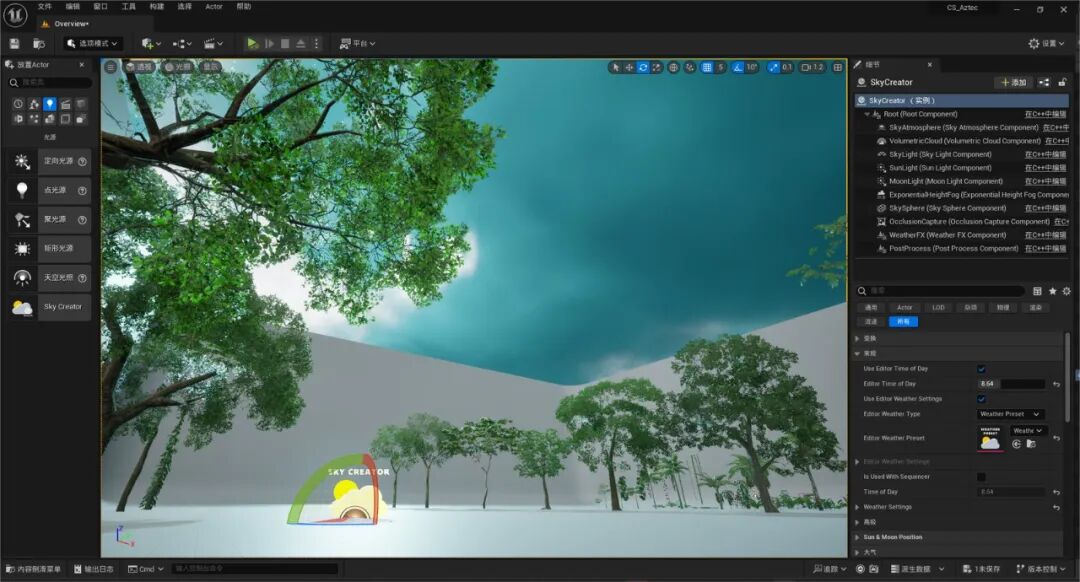Toggle scale snapping icon
Screen dimensions: 1080x582
click(x=773, y=67)
